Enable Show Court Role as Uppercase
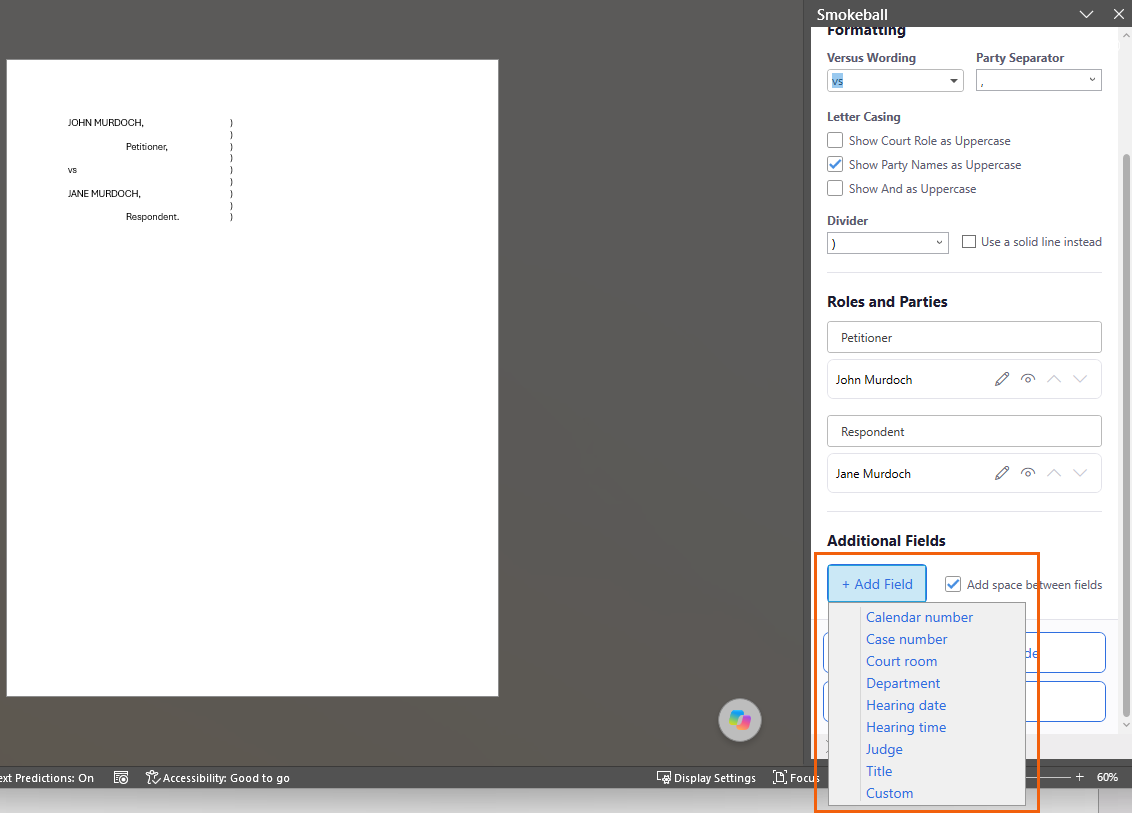Image resolution: width=1132 pixels, height=813 pixels. [x=835, y=140]
